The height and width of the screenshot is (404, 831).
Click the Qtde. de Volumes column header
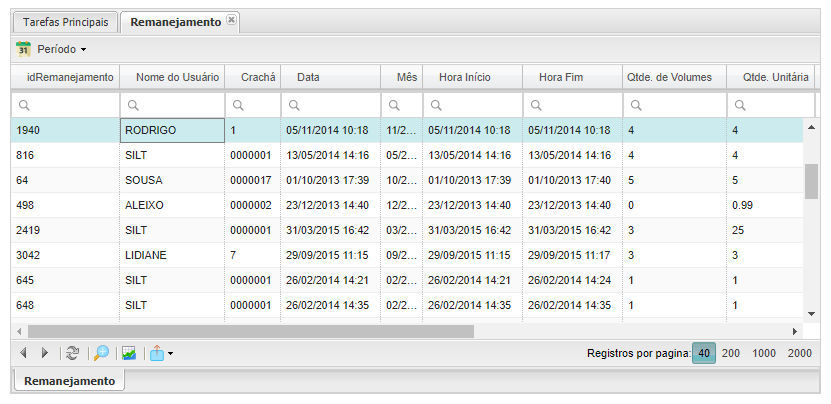675,77
